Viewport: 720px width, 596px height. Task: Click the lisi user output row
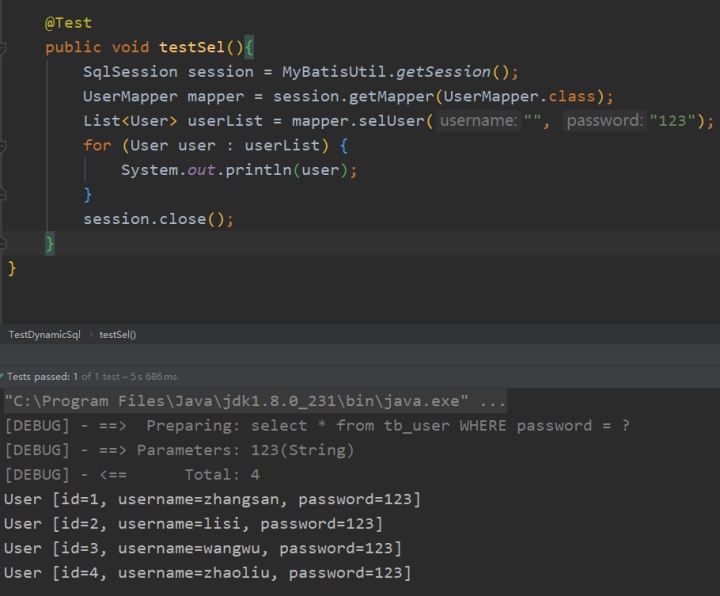click(193, 524)
